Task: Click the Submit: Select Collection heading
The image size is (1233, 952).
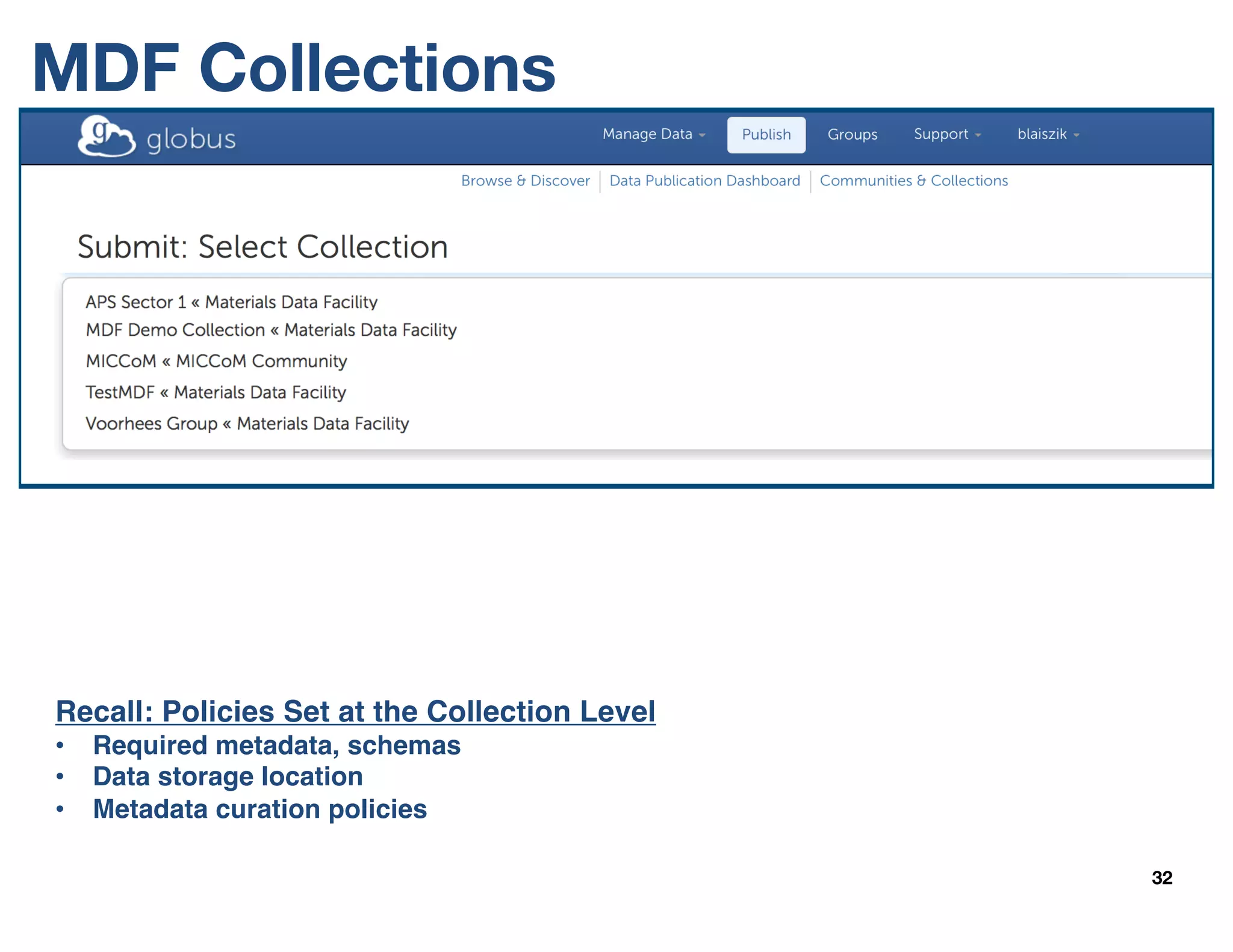Action: click(262, 247)
